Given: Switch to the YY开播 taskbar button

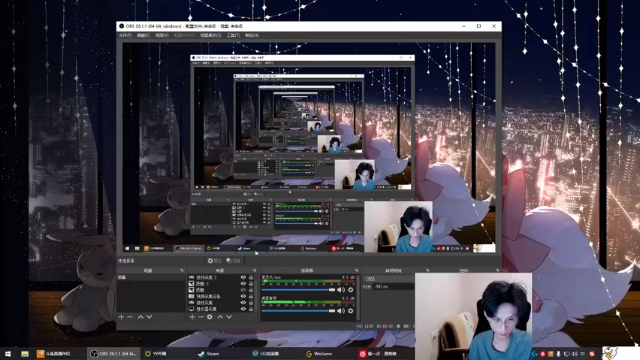Looking at the screenshot, I should 156,354.
